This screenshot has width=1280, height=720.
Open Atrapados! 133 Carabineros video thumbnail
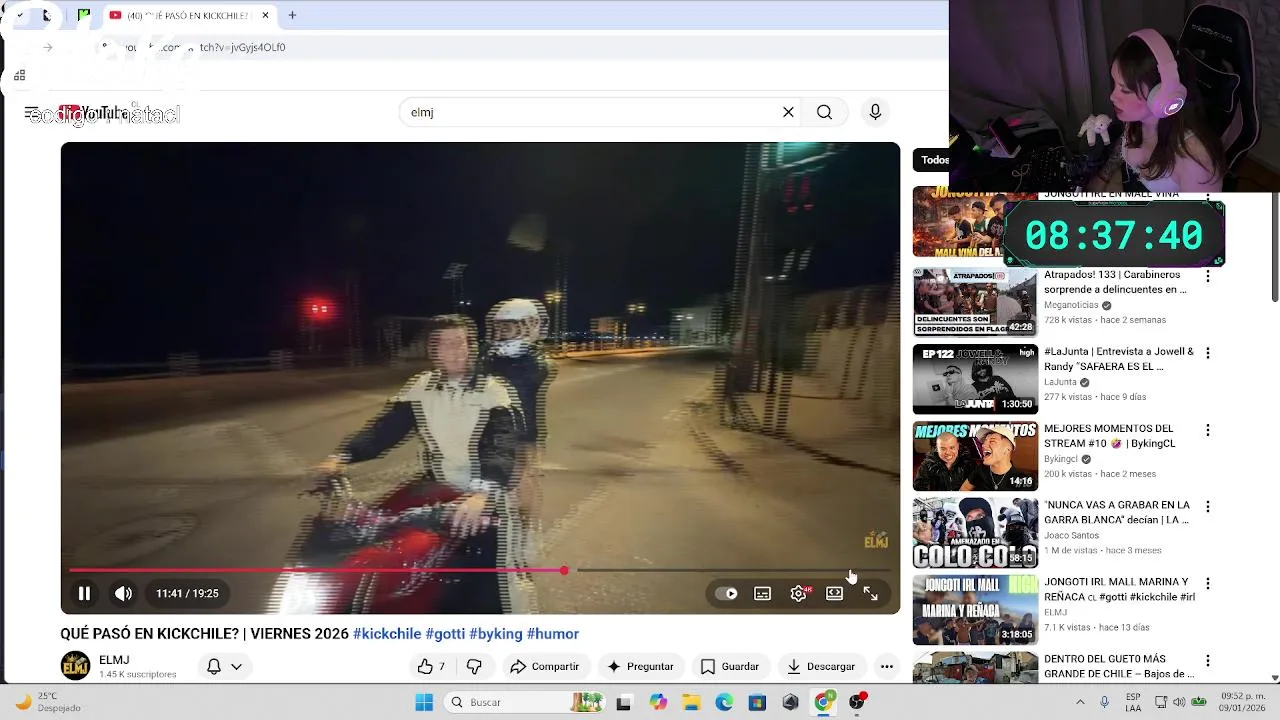(x=975, y=302)
